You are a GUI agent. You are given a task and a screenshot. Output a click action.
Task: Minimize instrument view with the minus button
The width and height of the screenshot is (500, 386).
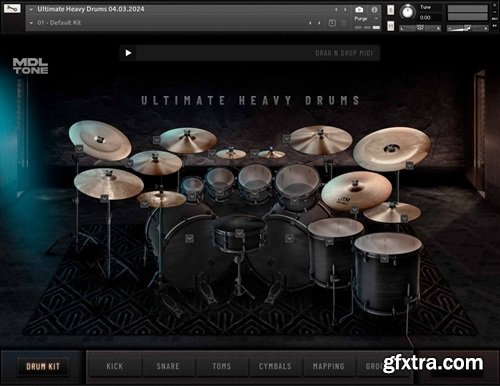(494, 12)
